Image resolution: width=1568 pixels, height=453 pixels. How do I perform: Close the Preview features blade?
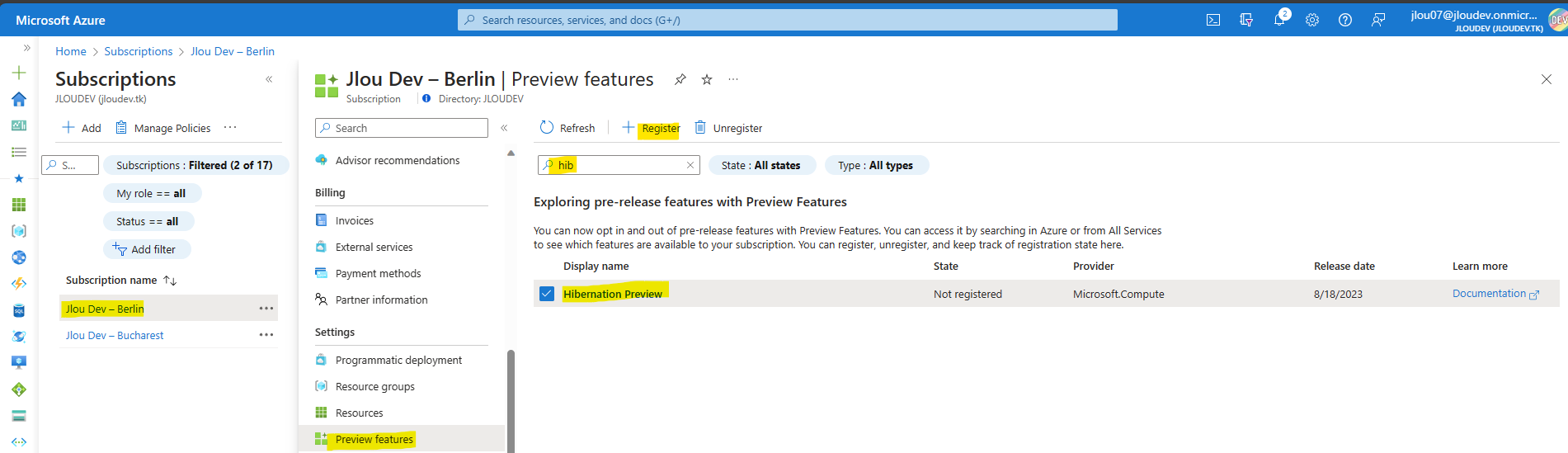point(1547,79)
